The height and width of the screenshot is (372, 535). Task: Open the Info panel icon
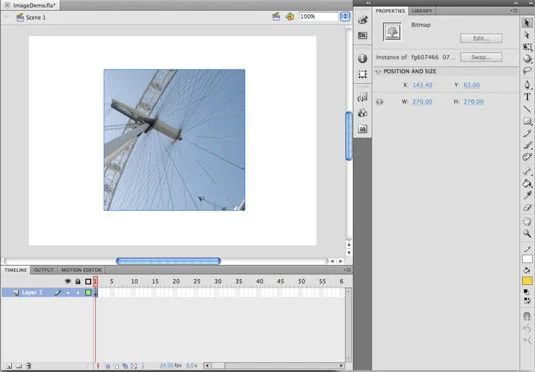point(362,58)
